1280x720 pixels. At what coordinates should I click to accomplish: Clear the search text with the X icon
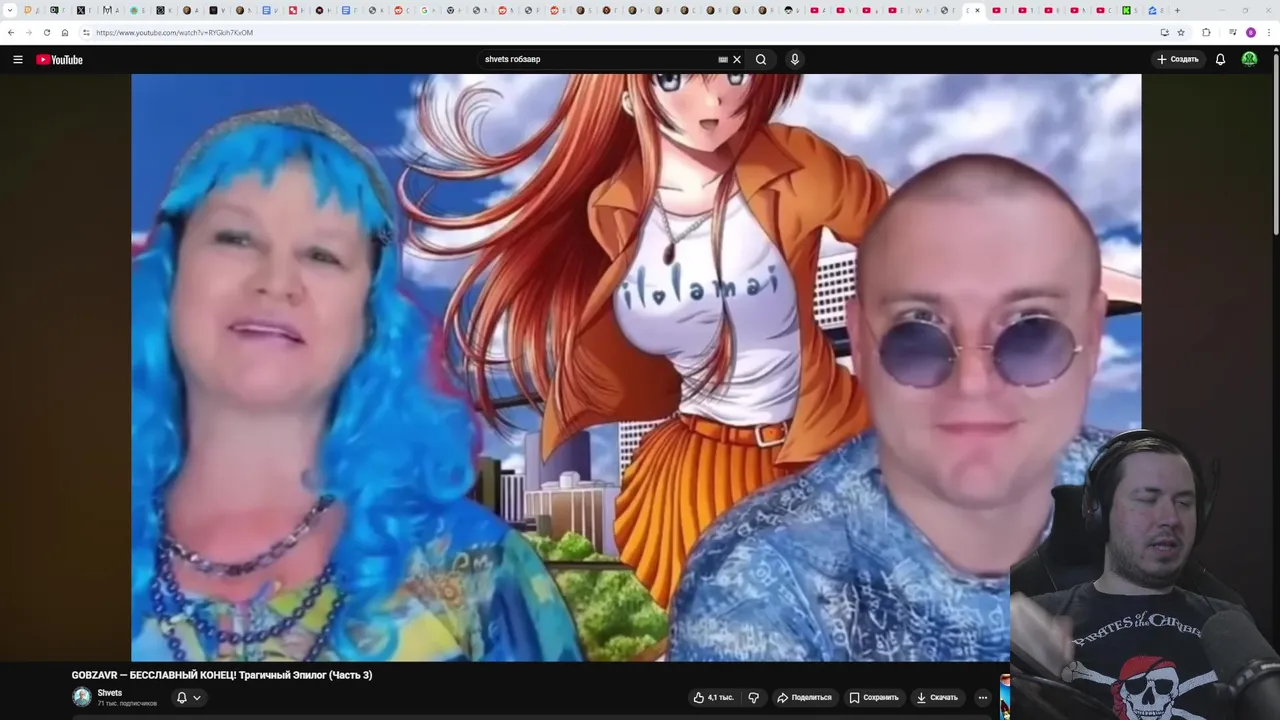tap(737, 59)
